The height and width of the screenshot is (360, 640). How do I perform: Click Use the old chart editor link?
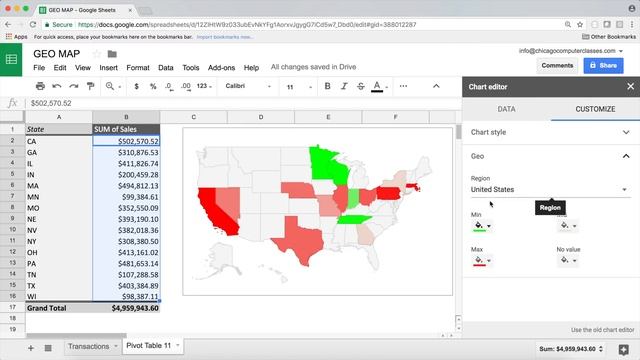602,330
